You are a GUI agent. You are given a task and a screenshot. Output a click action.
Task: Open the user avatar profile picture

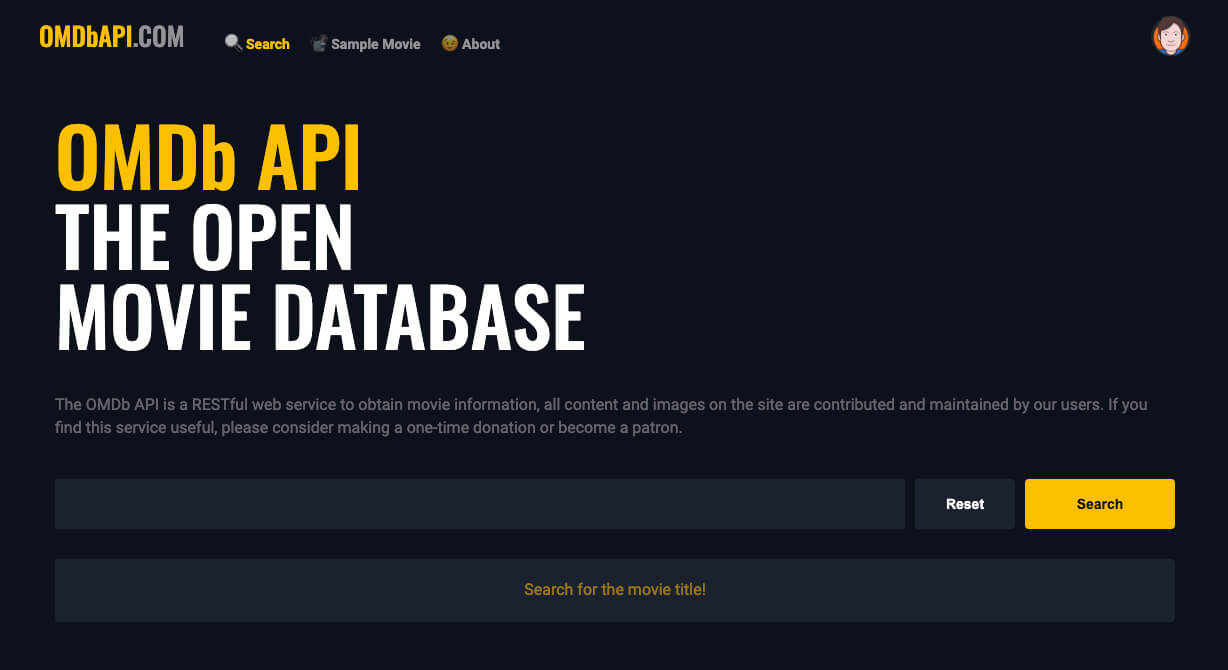1170,36
